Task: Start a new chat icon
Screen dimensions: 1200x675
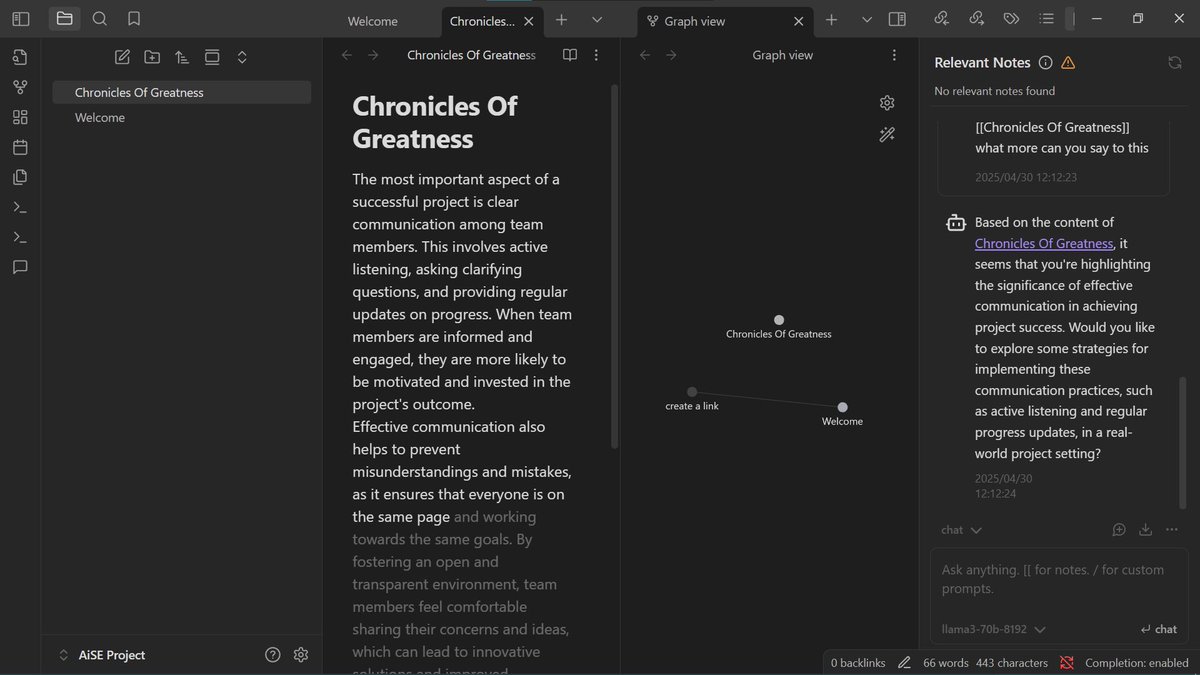Action: [1119, 530]
